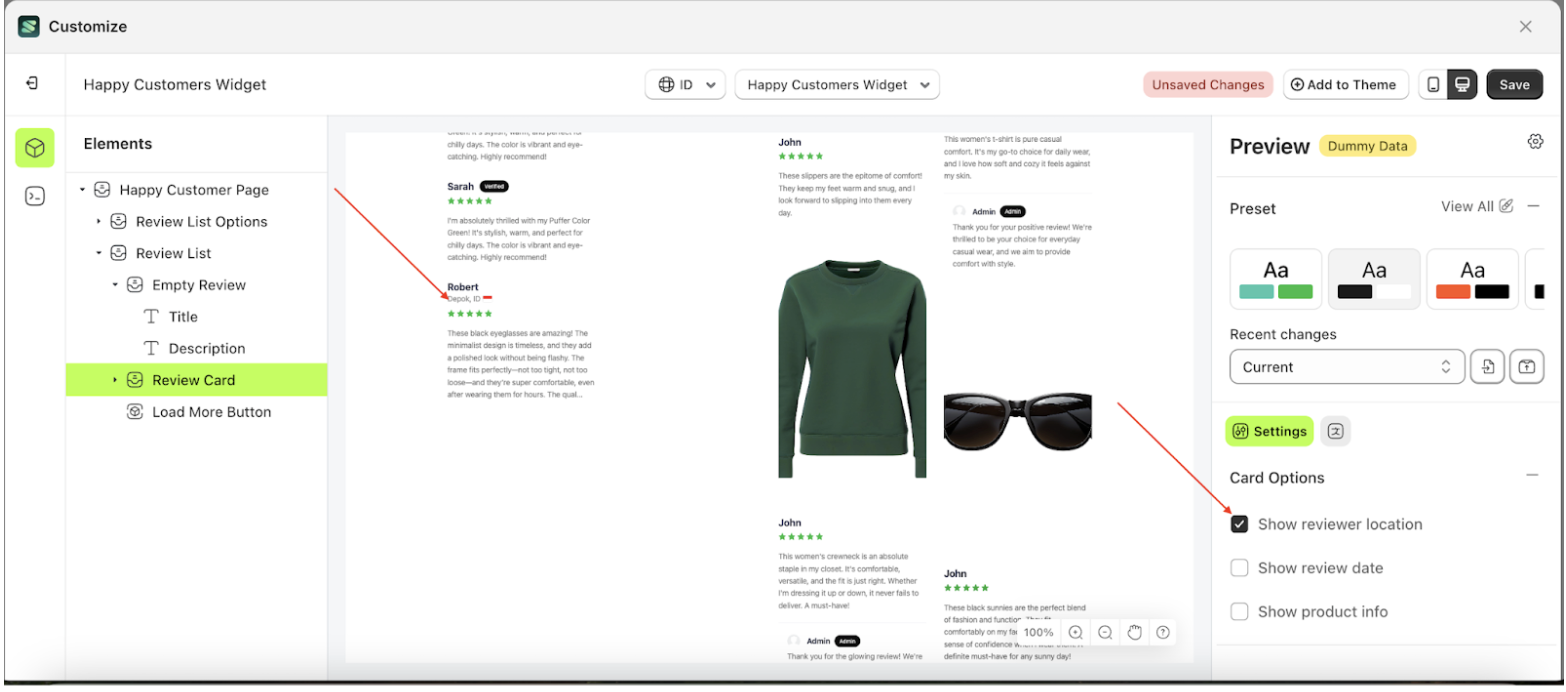Uncheck Show reviewer location
This screenshot has height=692, width=1566.
(x=1239, y=524)
